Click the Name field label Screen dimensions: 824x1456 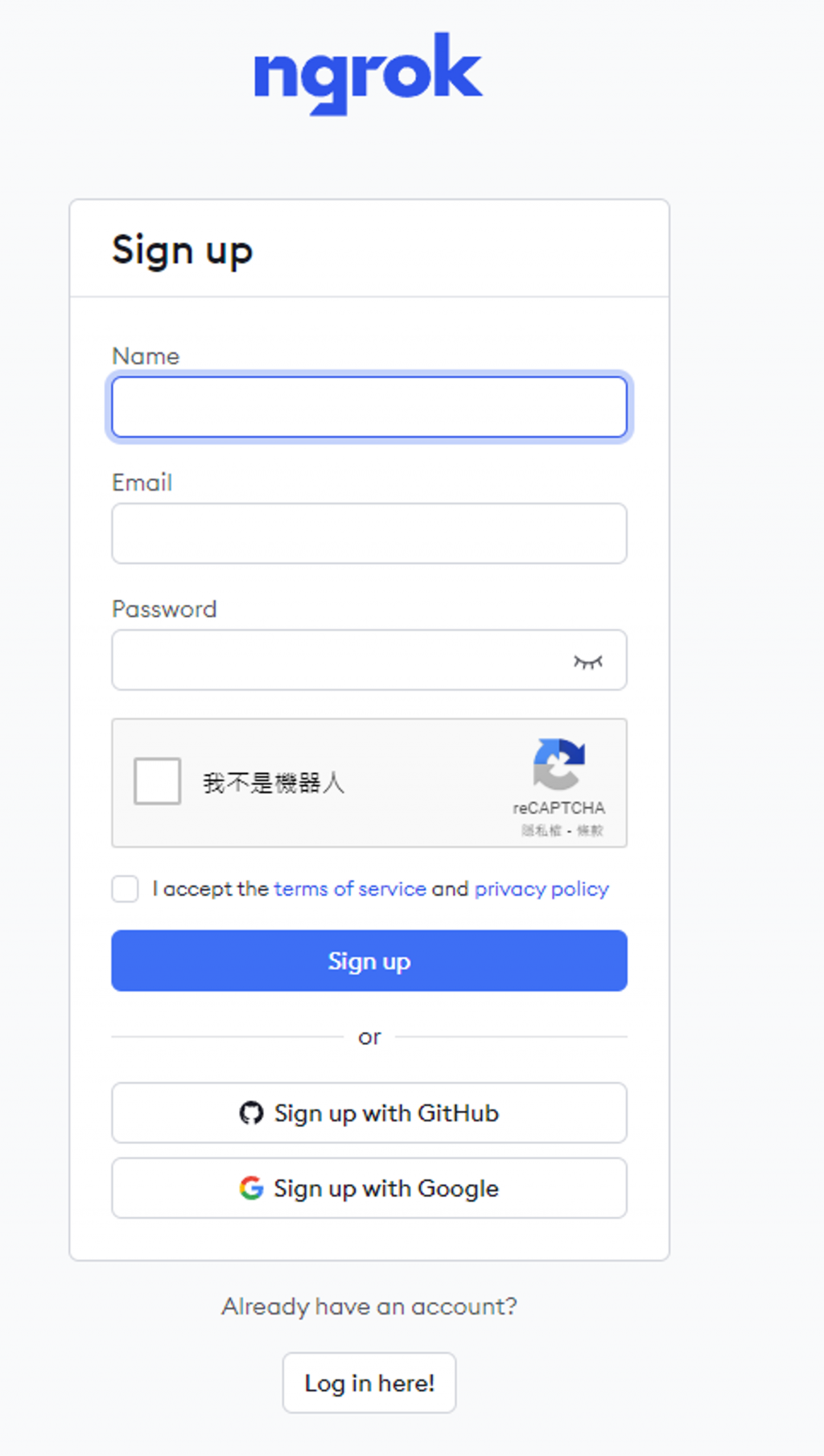point(146,356)
